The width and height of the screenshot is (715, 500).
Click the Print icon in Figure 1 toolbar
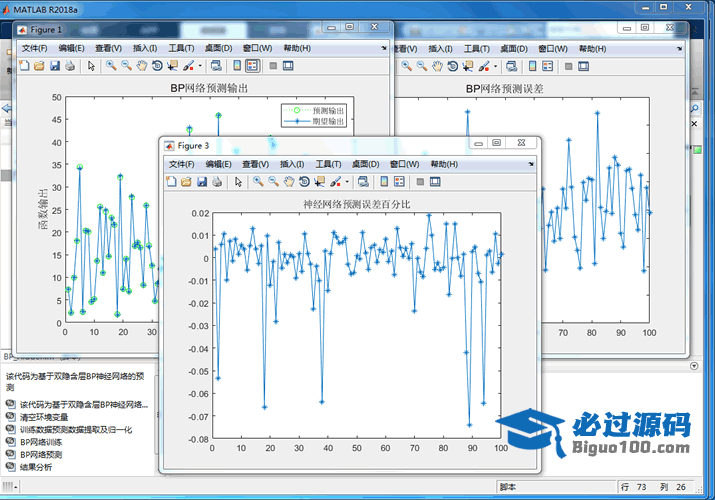(x=70, y=66)
